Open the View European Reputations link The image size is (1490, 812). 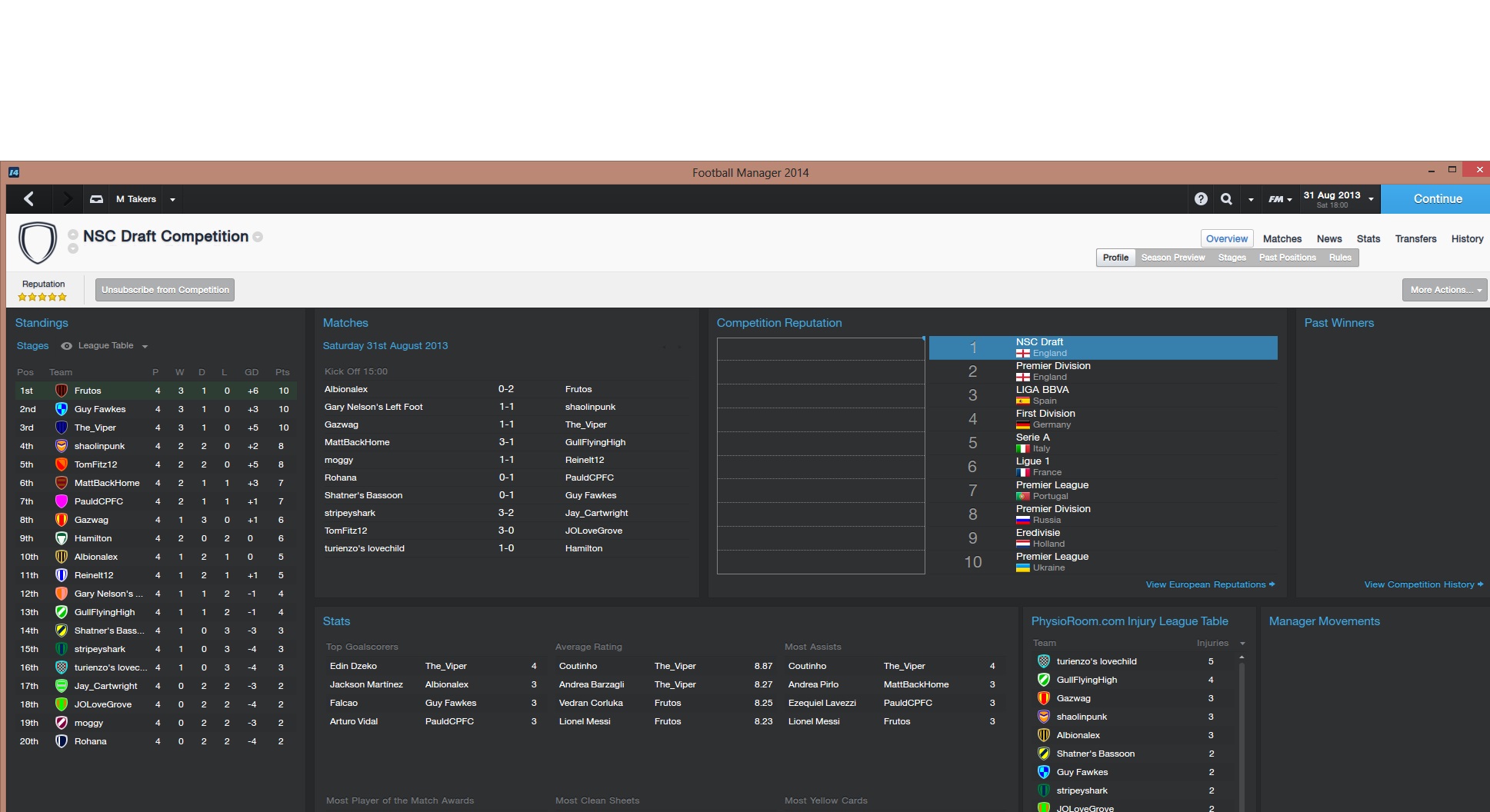(x=1210, y=584)
